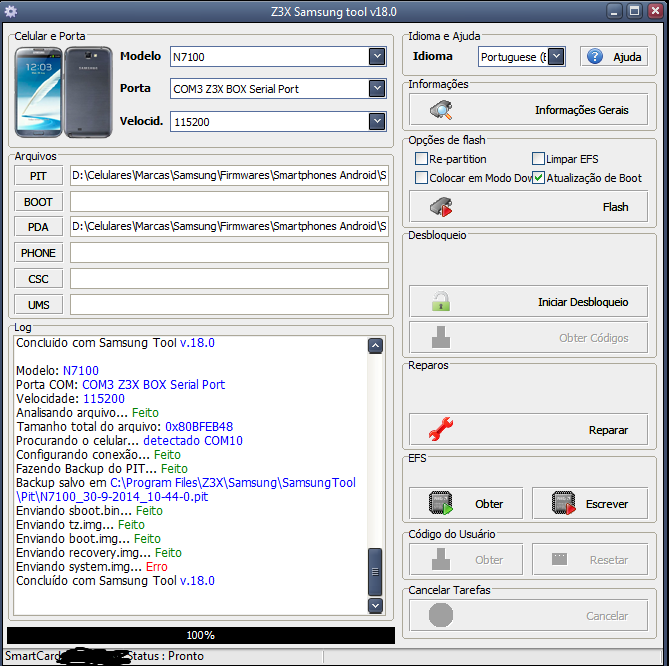Click the EFS Obter chip icon

[x=441, y=503]
